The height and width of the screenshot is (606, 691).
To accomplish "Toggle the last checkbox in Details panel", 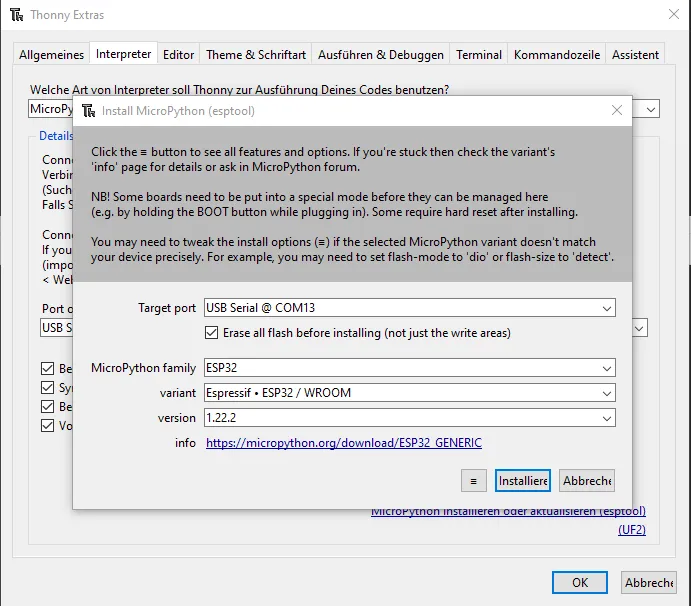I will pyautogui.click(x=48, y=425).
